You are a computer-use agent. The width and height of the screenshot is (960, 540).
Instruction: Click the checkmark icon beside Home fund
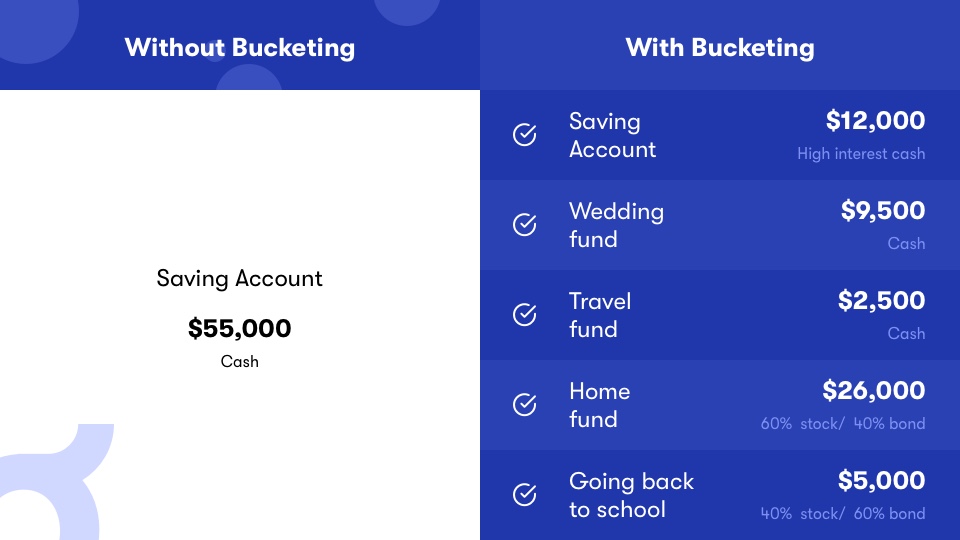[525, 405]
